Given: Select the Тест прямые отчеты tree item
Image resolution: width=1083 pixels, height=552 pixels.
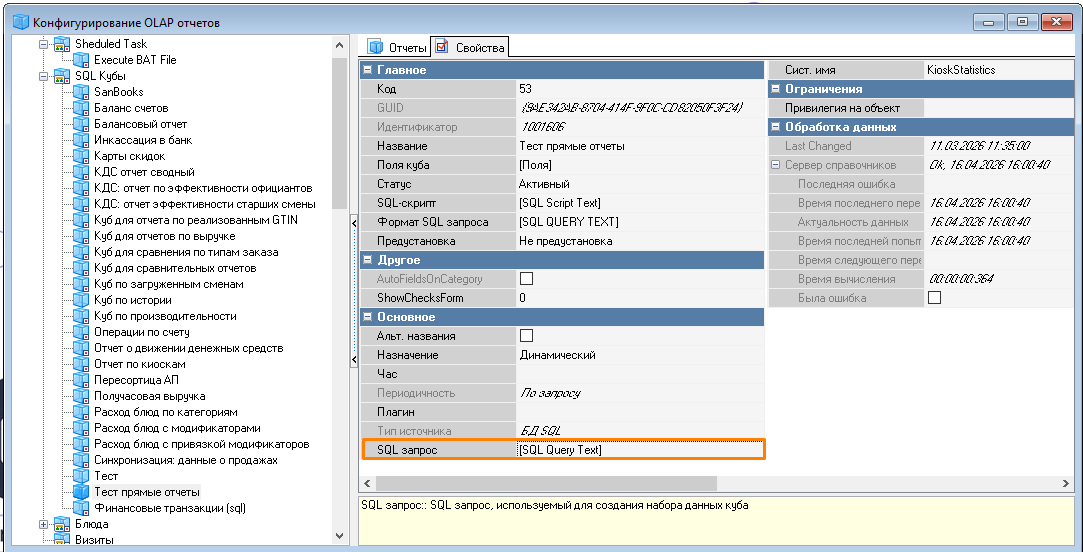Looking at the screenshot, I should [x=146, y=492].
